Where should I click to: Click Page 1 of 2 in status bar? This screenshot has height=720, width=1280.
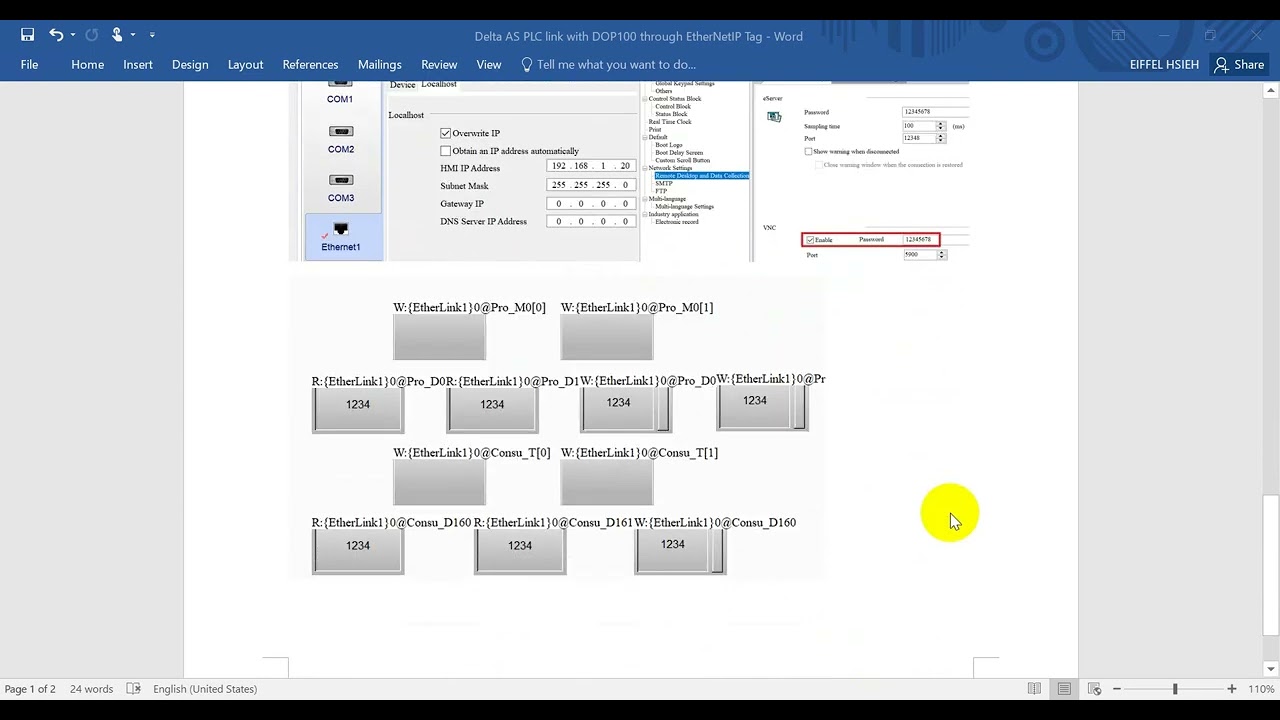click(x=31, y=689)
